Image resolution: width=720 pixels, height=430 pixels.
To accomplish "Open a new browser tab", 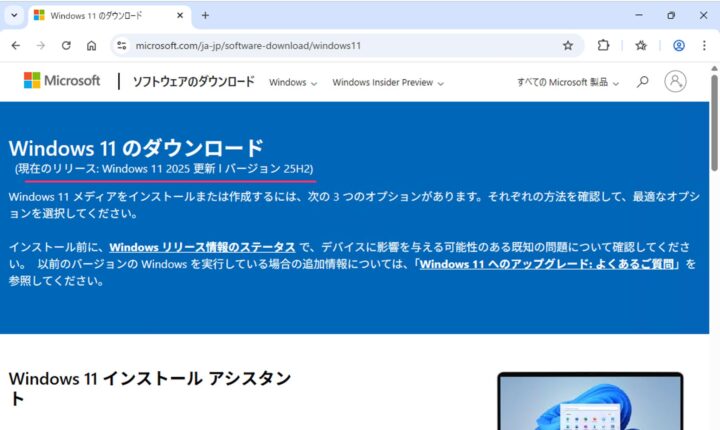I will click(205, 15).
